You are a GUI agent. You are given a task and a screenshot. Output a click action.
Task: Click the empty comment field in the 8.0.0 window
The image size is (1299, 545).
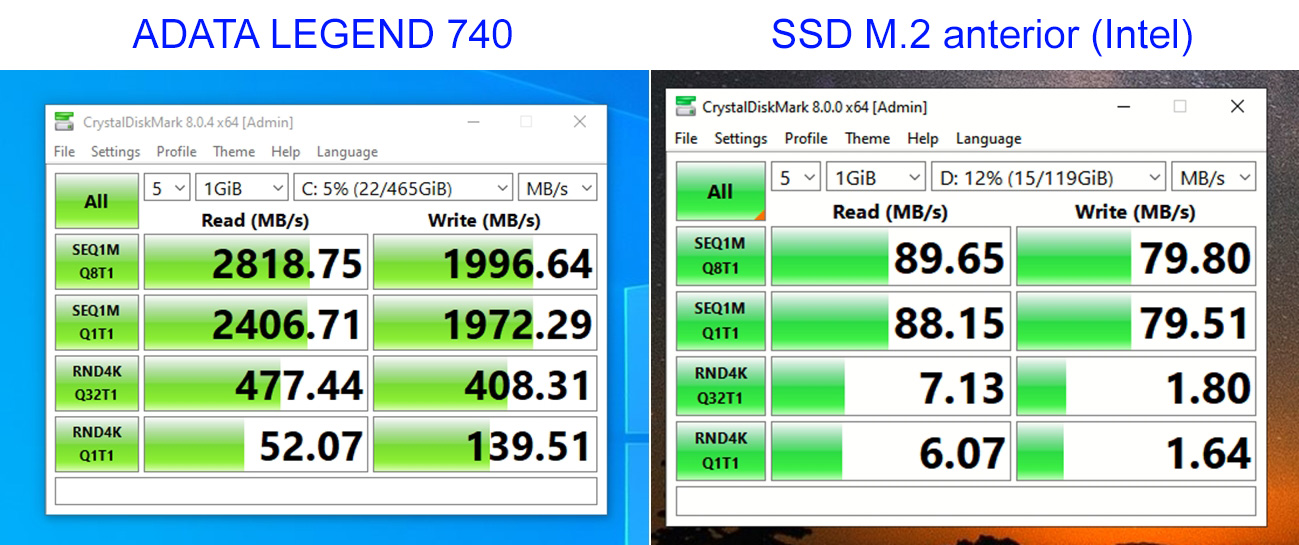(x=965, y=500)
